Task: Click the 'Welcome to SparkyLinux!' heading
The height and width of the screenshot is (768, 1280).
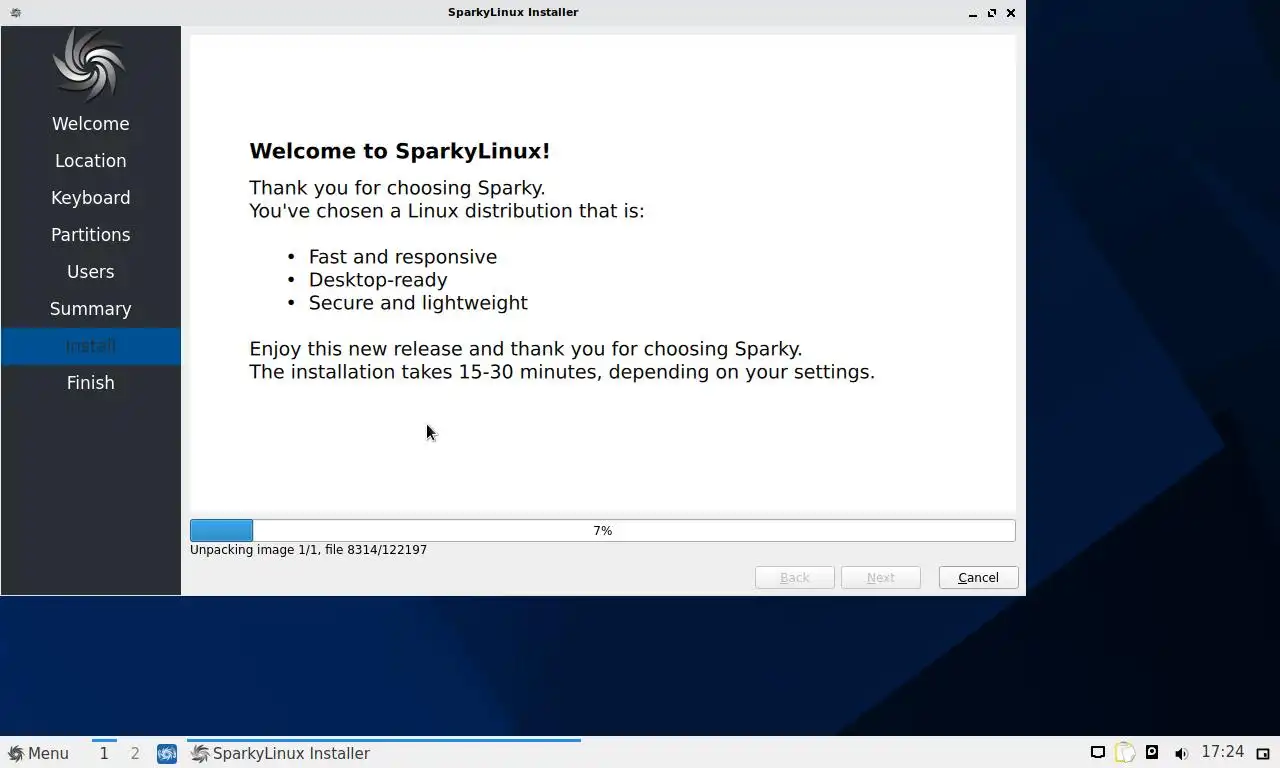Action: point(399,151)
